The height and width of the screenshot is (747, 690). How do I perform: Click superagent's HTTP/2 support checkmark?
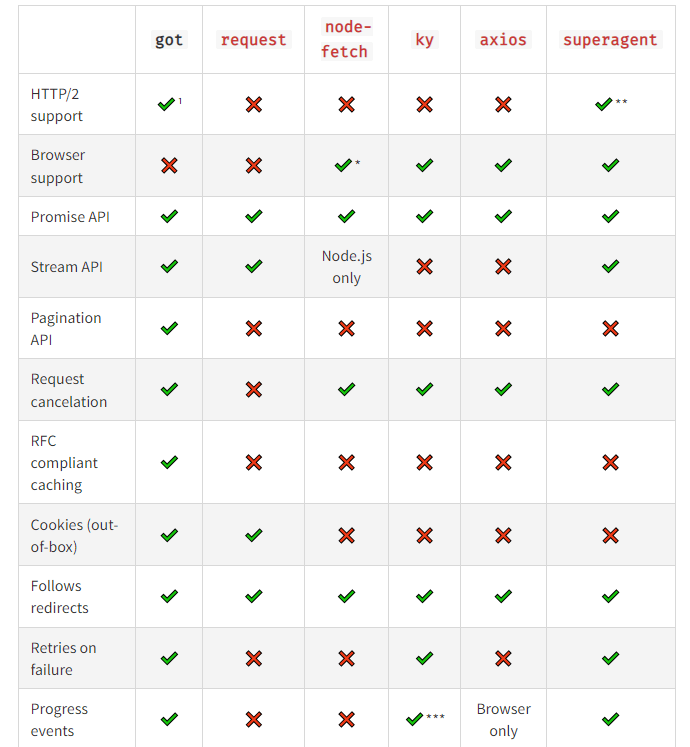[x=603, y=104]
